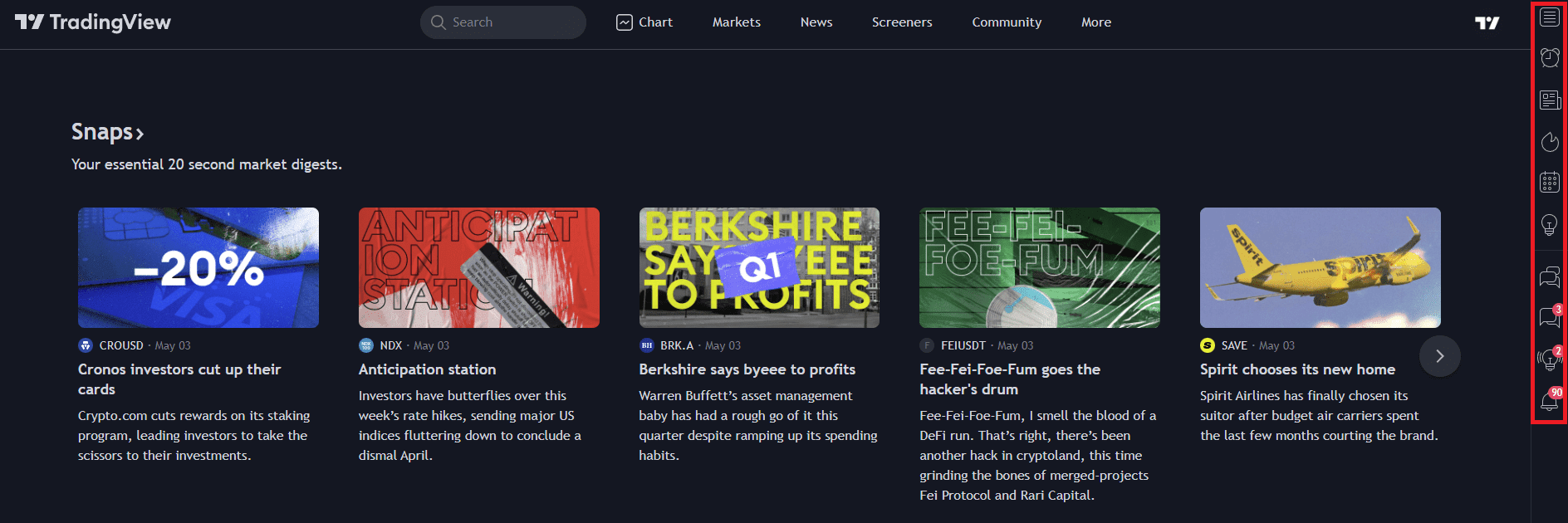Open the Markets menu

[x=737, y=22]
